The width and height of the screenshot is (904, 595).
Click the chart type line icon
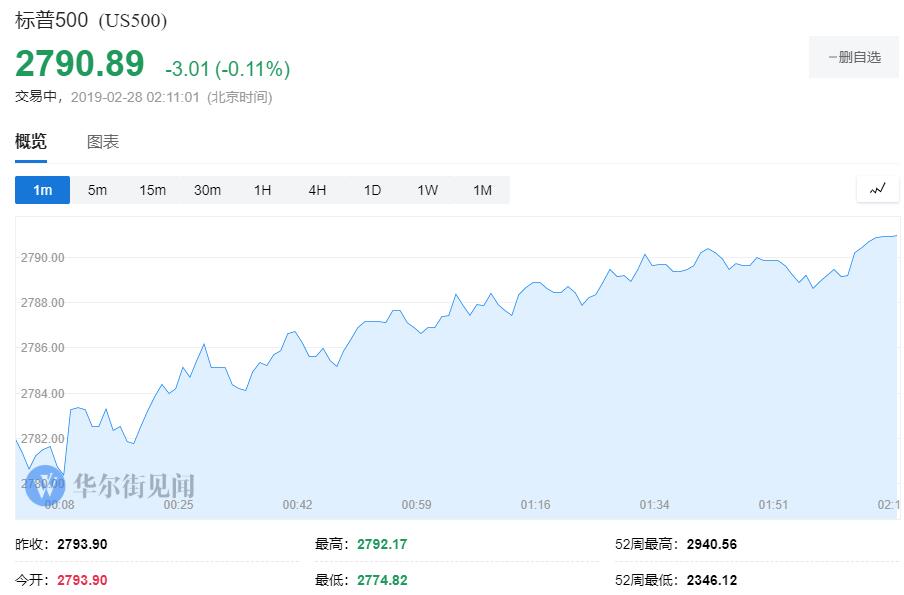pos(877,189)
